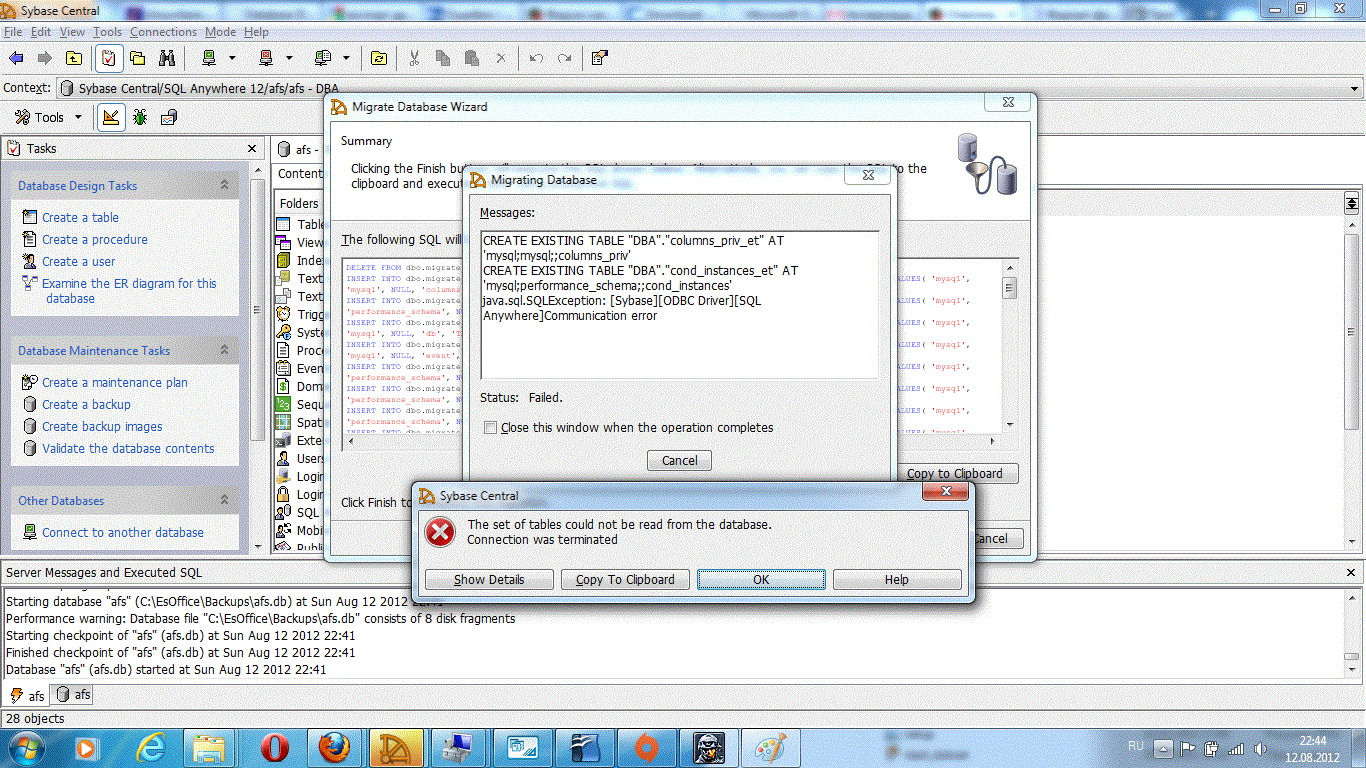The height and width of the screenshot is (768, 1366).
Task: Click the Connection Profiles computer icon
Action: 322,58
